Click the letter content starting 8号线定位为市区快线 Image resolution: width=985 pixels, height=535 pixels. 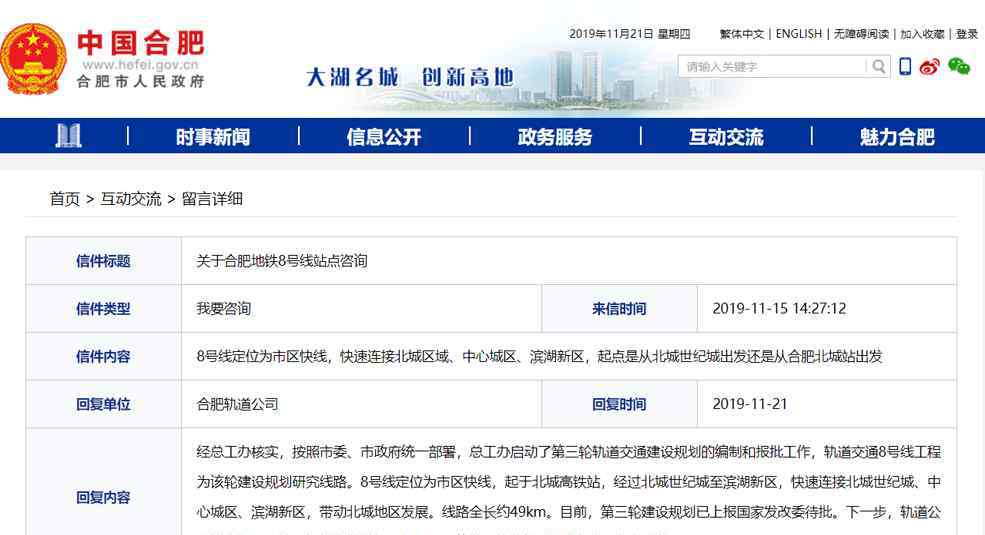point(539,356)
